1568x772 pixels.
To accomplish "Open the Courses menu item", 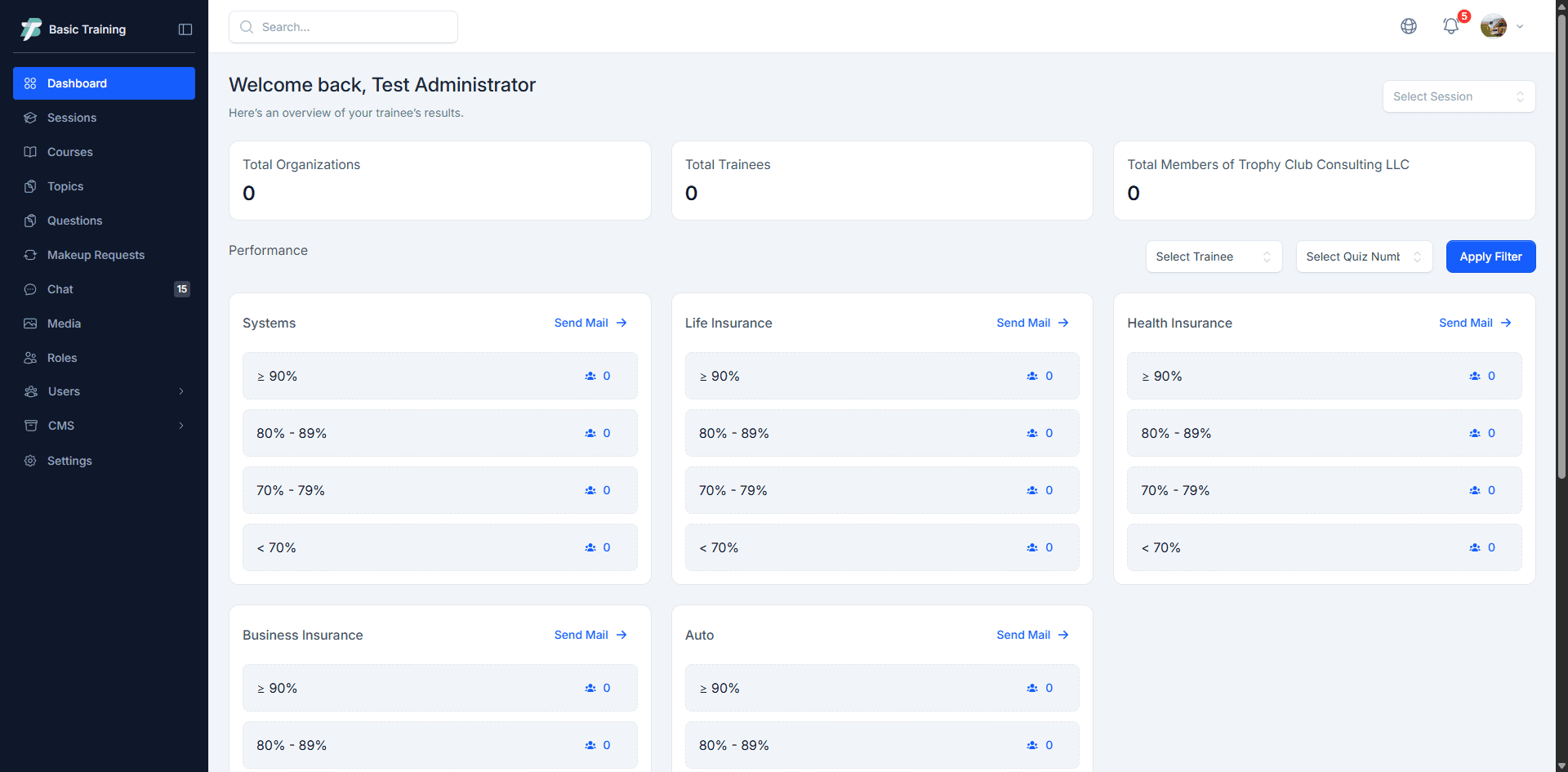I will coord(70,152).
